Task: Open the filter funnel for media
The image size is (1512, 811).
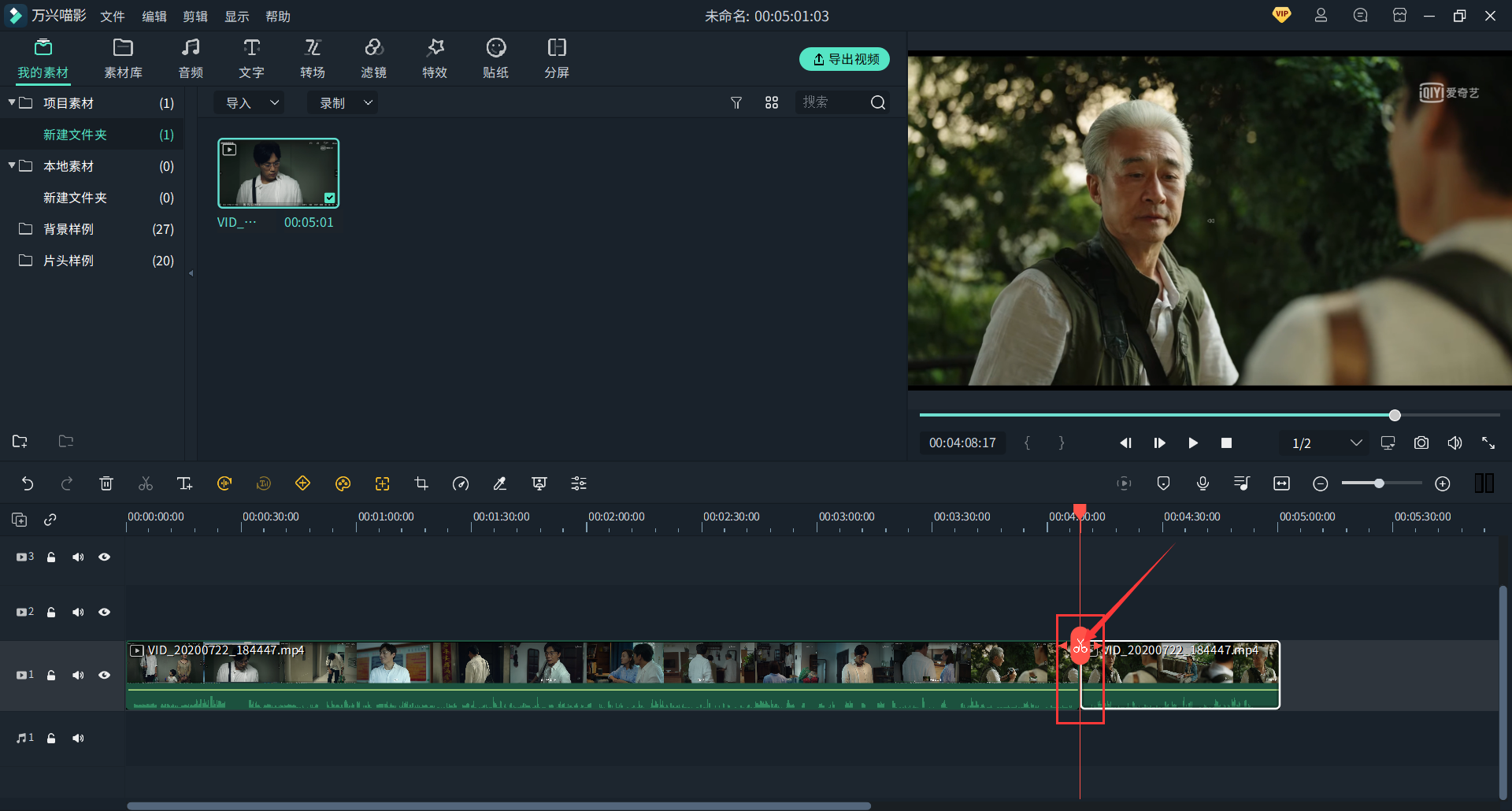Action: coord(736,102)
